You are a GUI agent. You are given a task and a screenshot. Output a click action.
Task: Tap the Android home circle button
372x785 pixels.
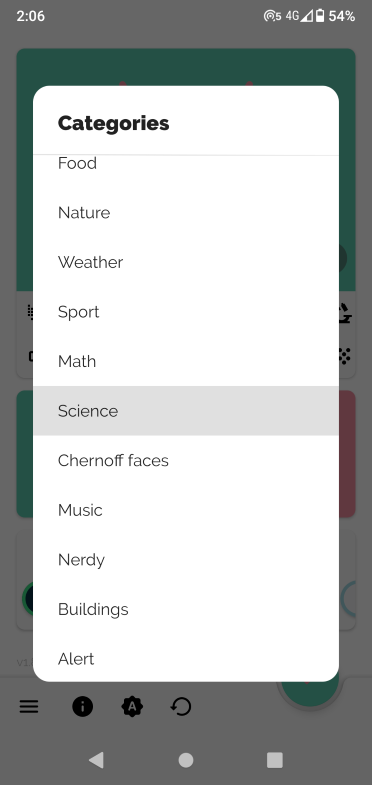click(186, 760)
